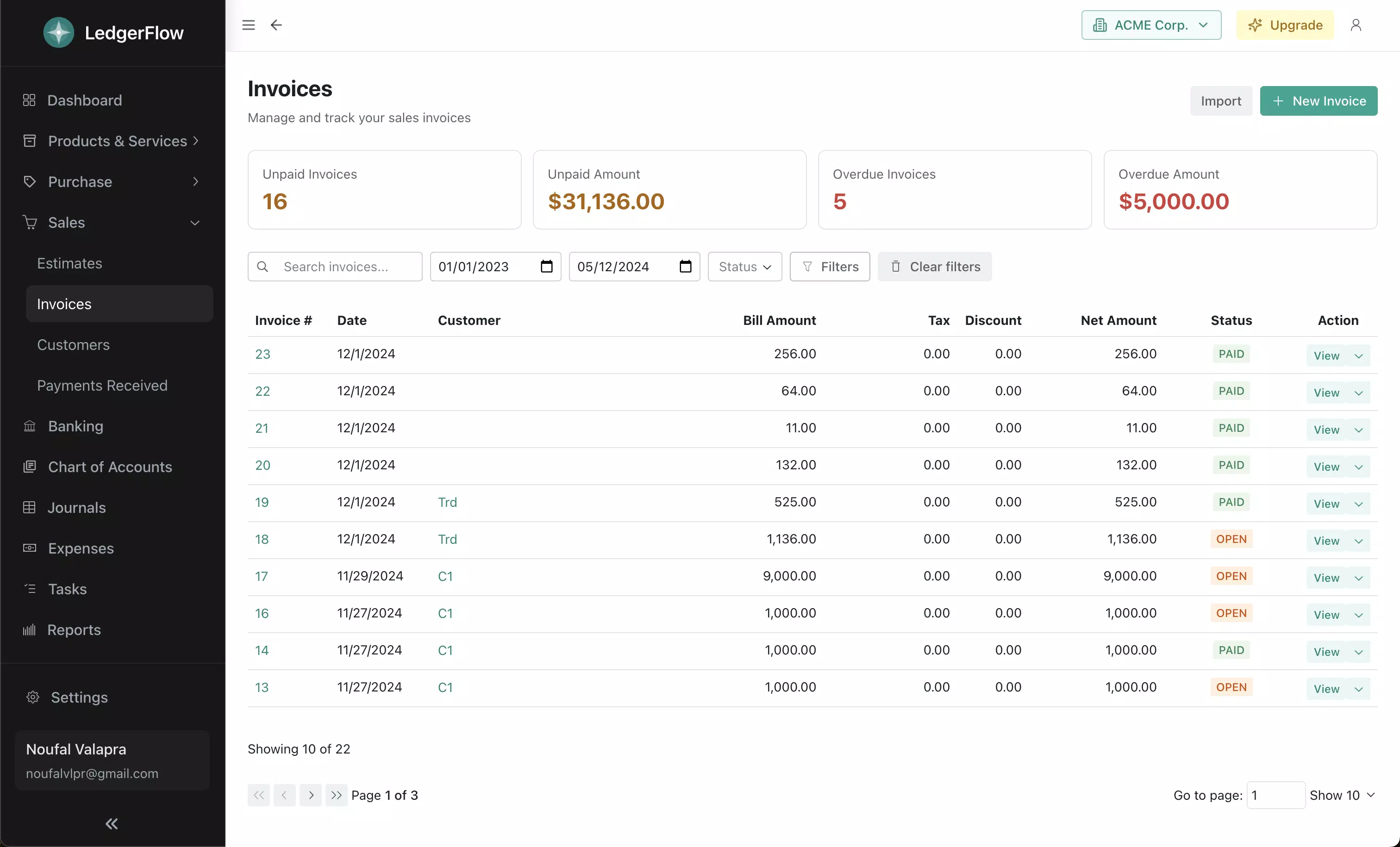Screen dimensions: 1400x847
Task: Open action dropdown arrow for invoice 17
Action: point(1358,578)
